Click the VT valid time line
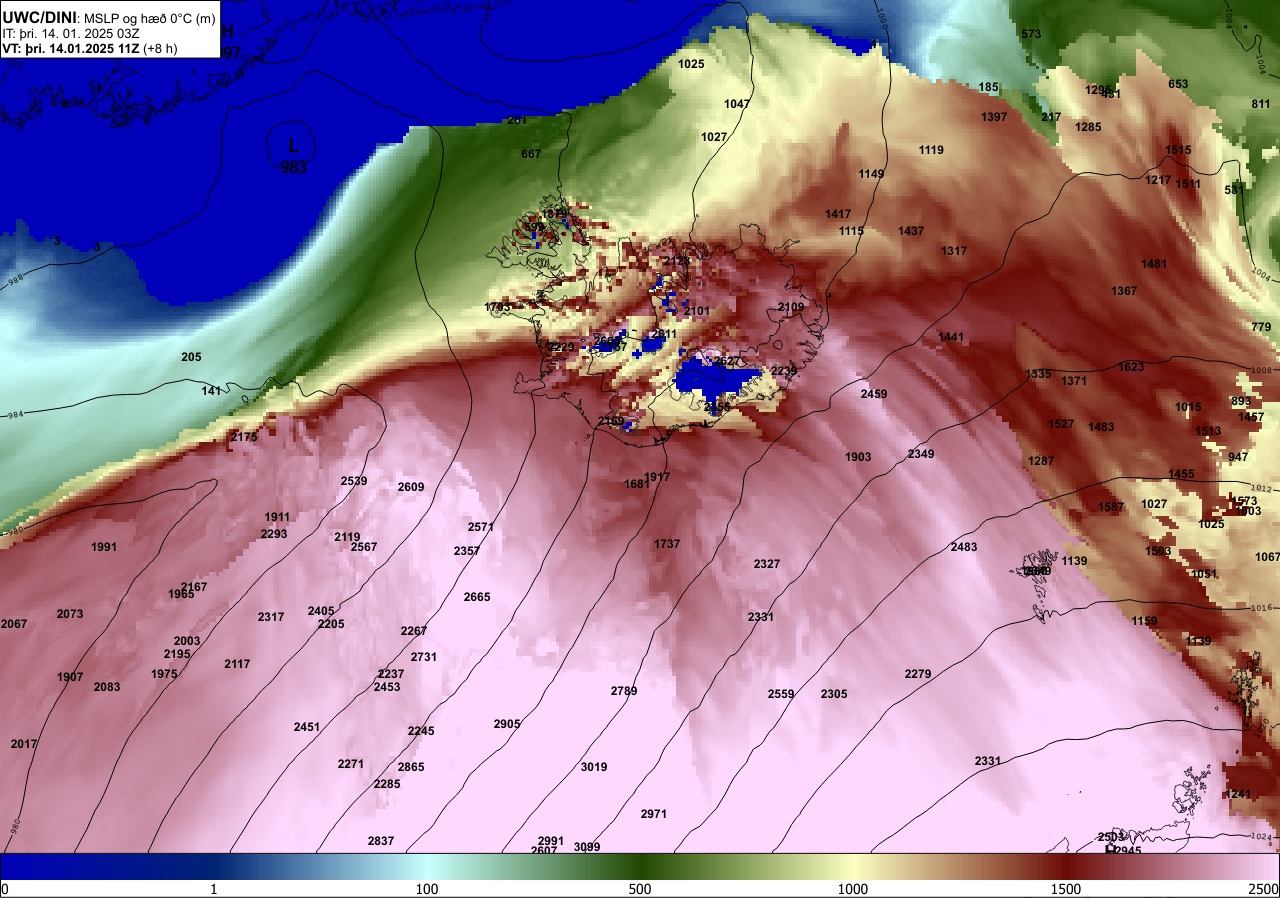 pos(90,48)
